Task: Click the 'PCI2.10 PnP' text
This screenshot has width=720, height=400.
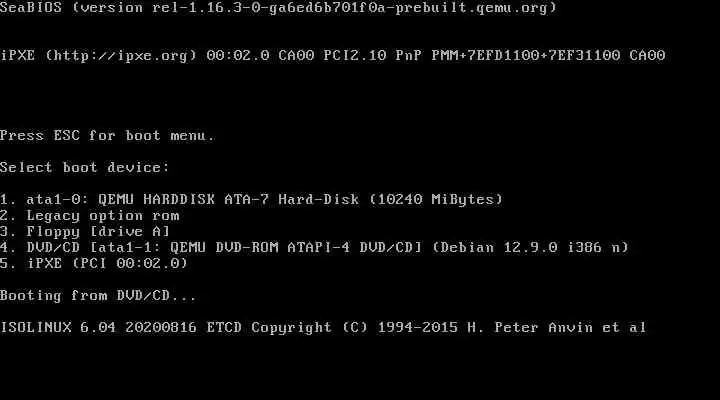Action: (372, 56)
